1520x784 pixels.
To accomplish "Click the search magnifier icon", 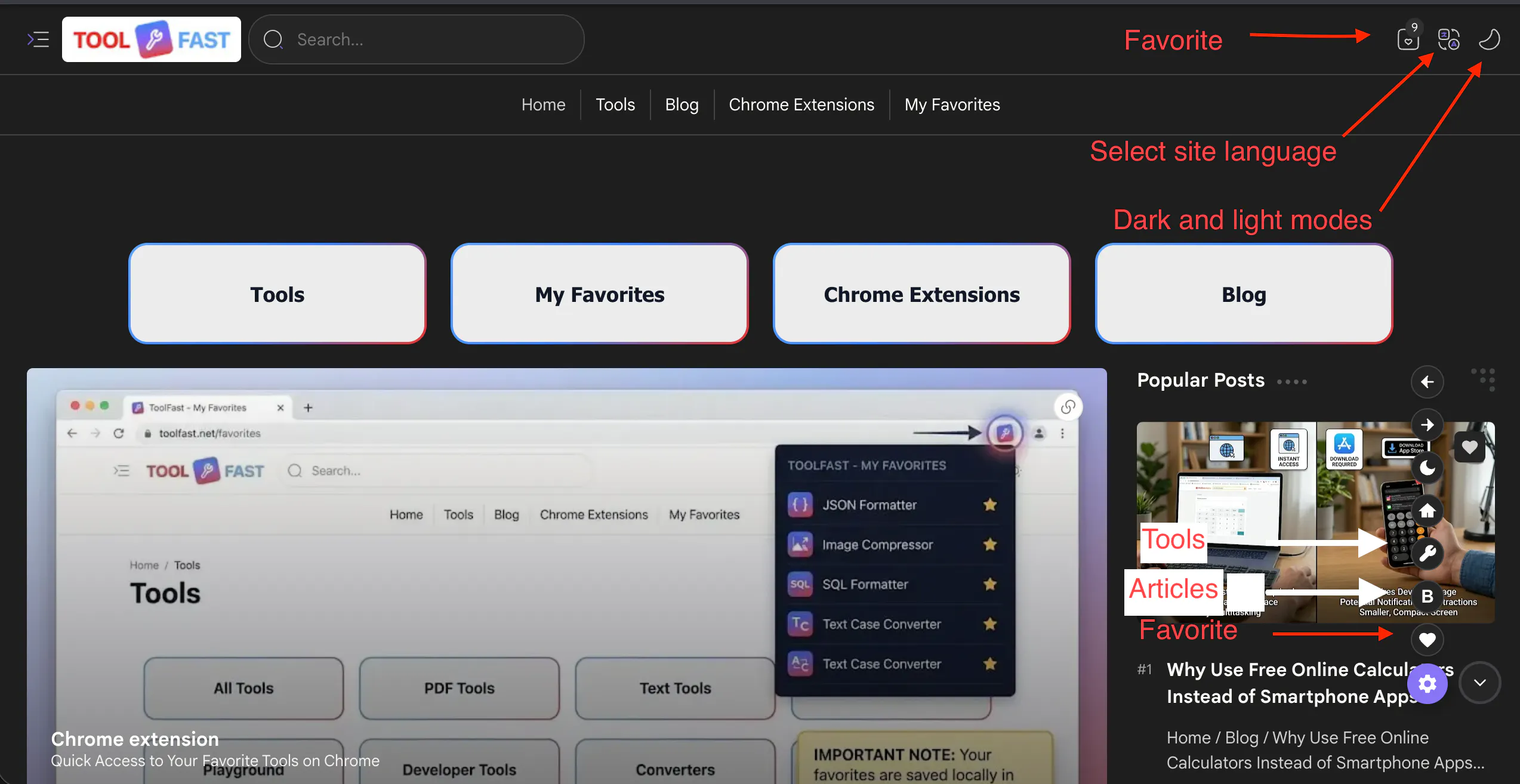I will coord(273,39).
